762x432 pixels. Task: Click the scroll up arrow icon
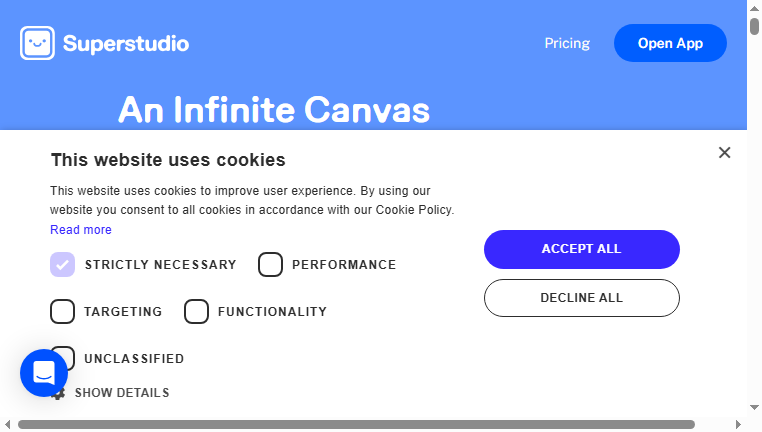point(754,8)
